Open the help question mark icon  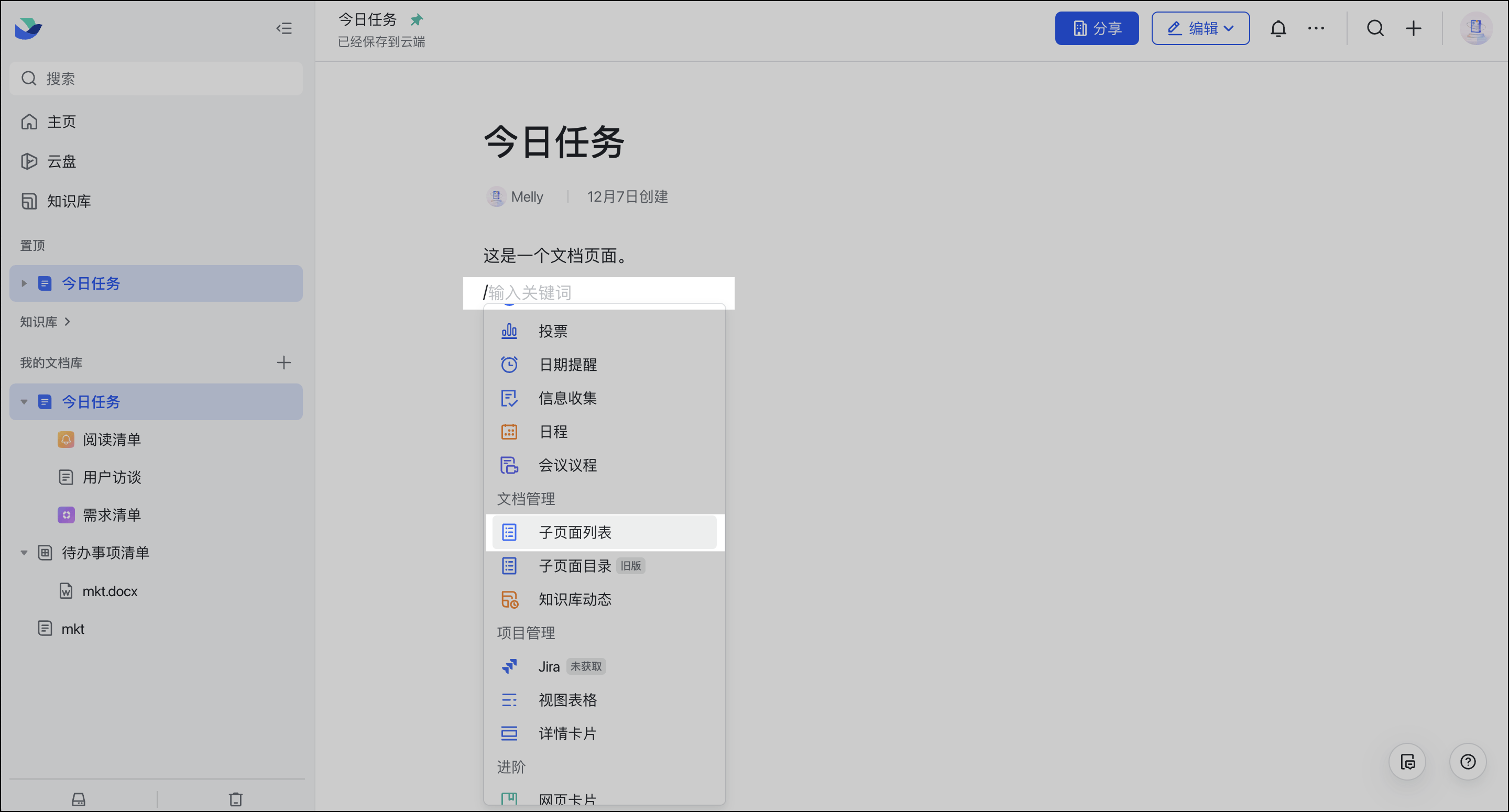pos(1468,762)
